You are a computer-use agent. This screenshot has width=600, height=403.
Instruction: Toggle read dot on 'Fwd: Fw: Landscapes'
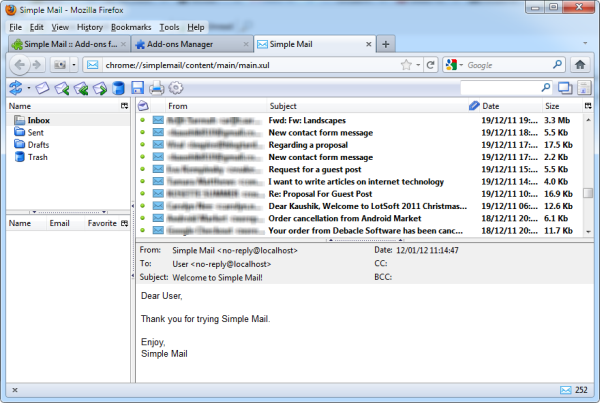(x=142, y=120)
